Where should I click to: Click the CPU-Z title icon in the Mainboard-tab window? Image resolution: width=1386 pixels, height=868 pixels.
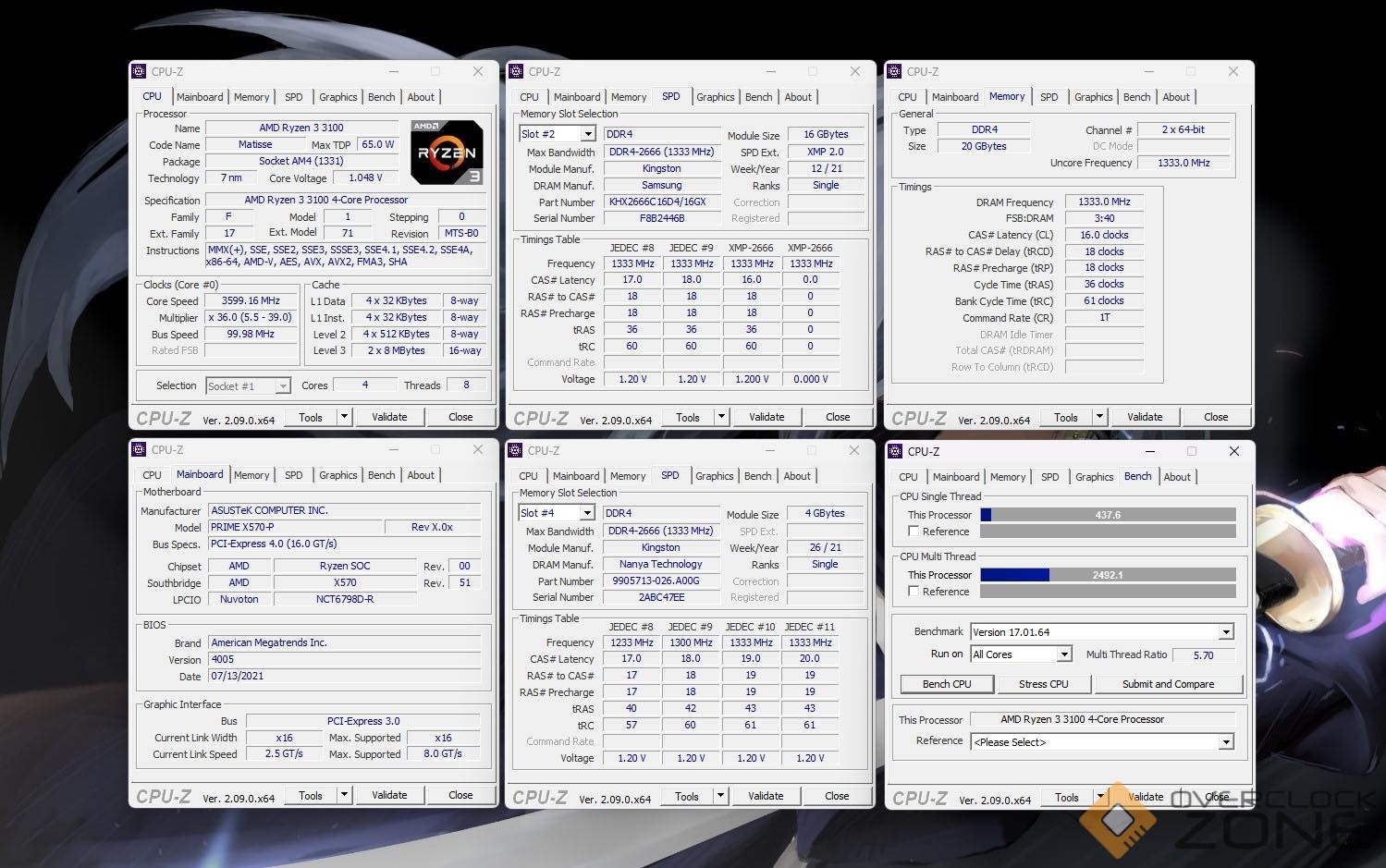point(139,449)
